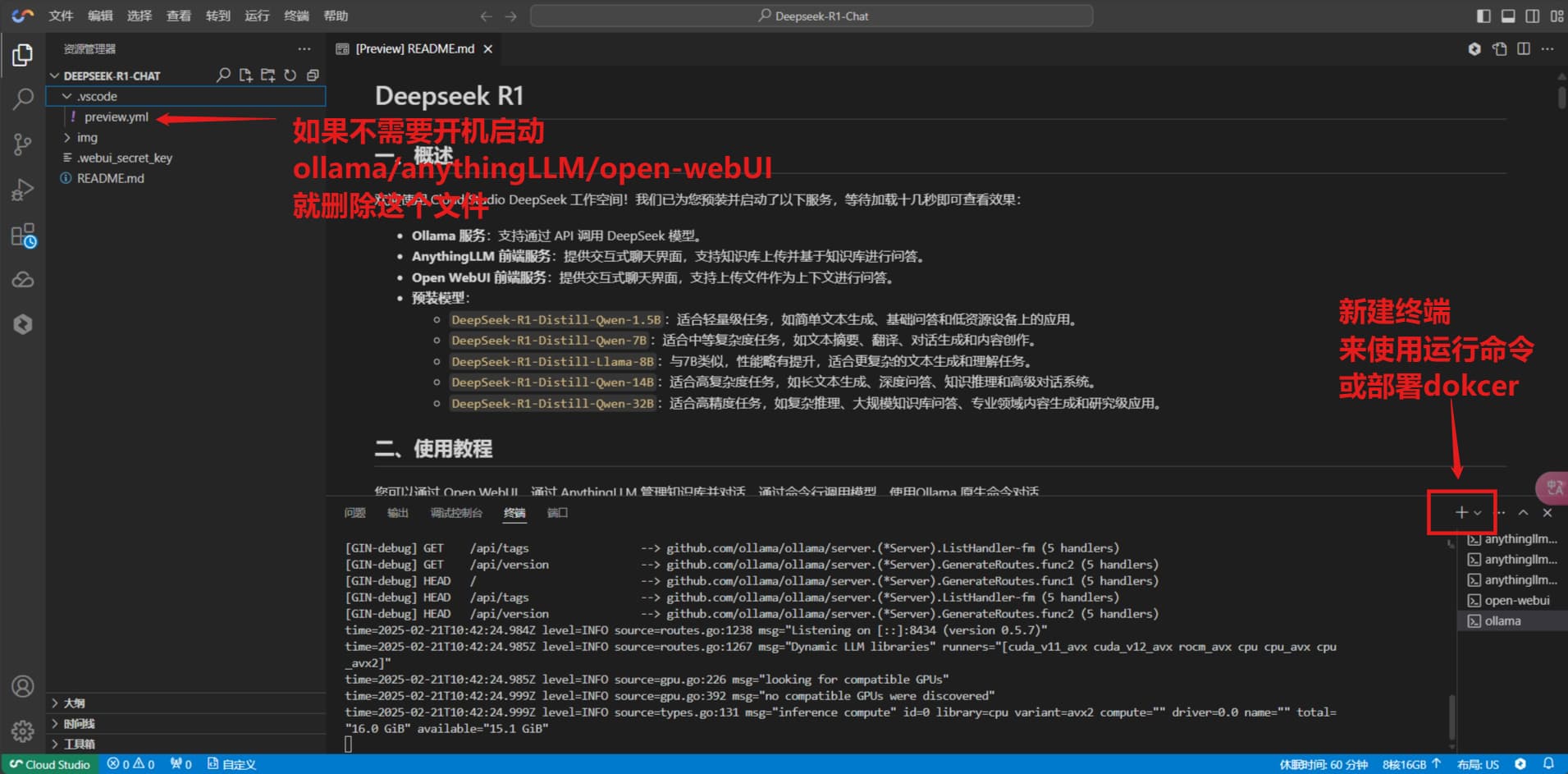Open customize layout button
Screen dimensions: 1568x774
(x=1557, y=16)
